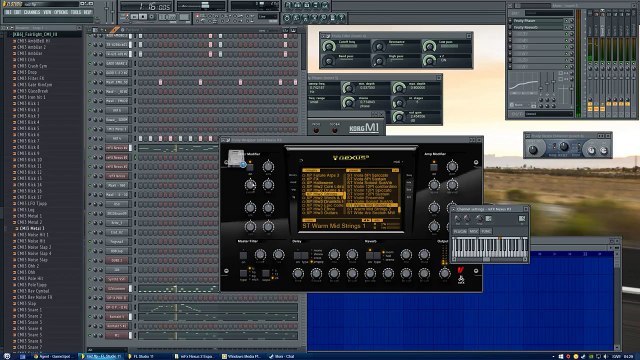
Task: Click the song position time display
Action: tap(146, 6)
